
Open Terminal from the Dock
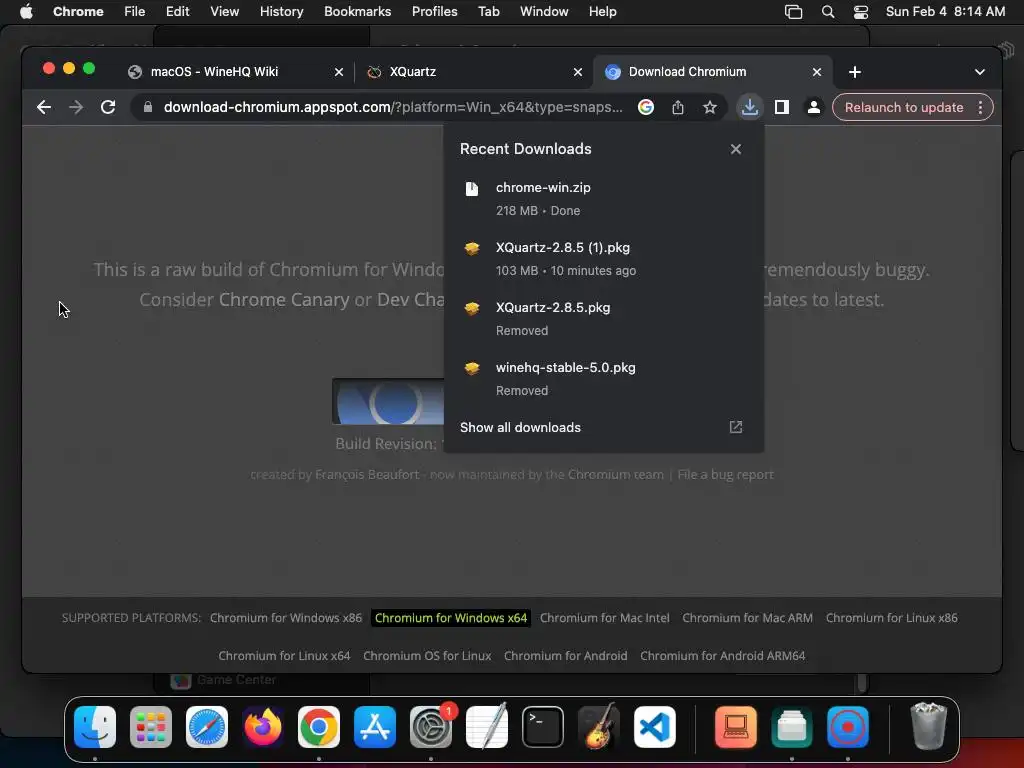[x=543, y=726]
